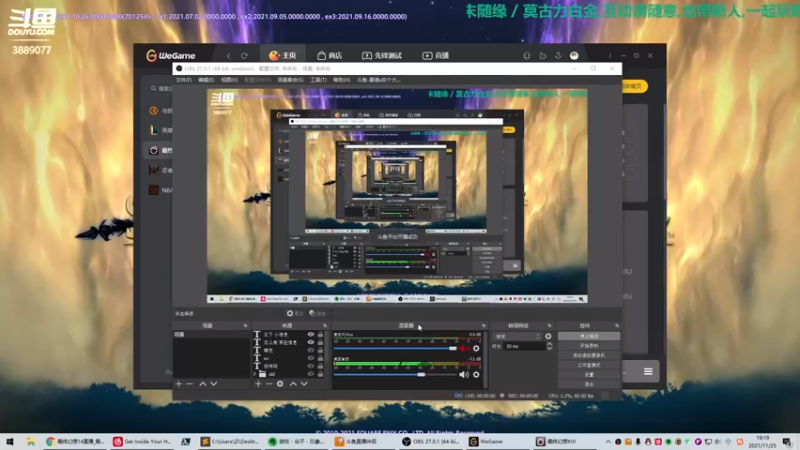800x450 pixels.
Task: Toggle lock on topmost text source
Action: click(x=320, y=335)
